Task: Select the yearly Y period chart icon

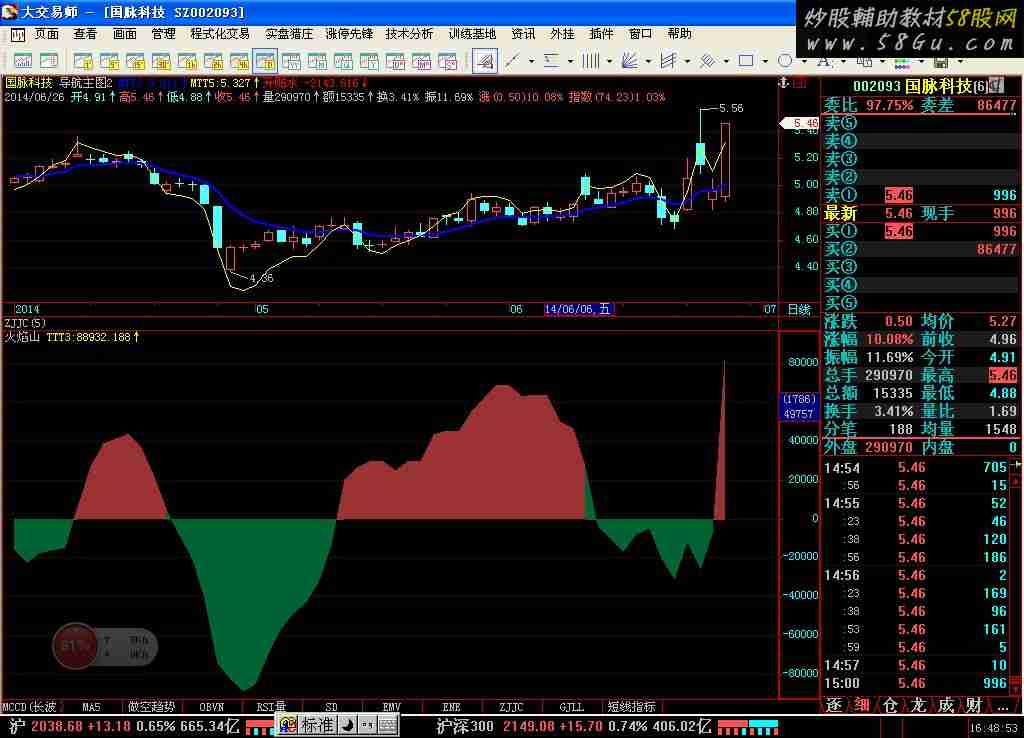Action: point(370,61)
